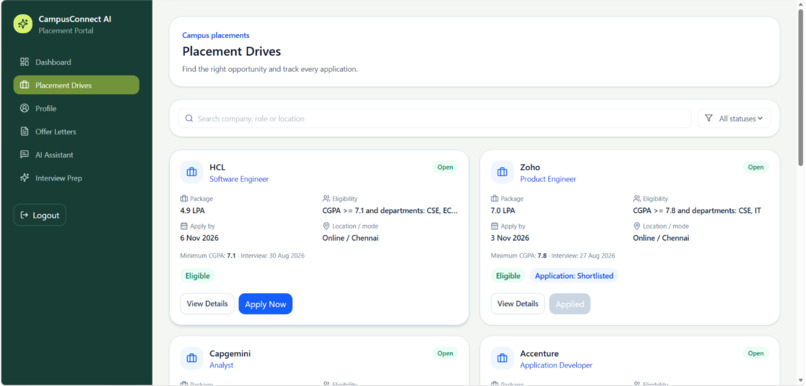806x386 pixels.
Task: Click the Analyst role under Capgemini
Action: pos(221,365)
